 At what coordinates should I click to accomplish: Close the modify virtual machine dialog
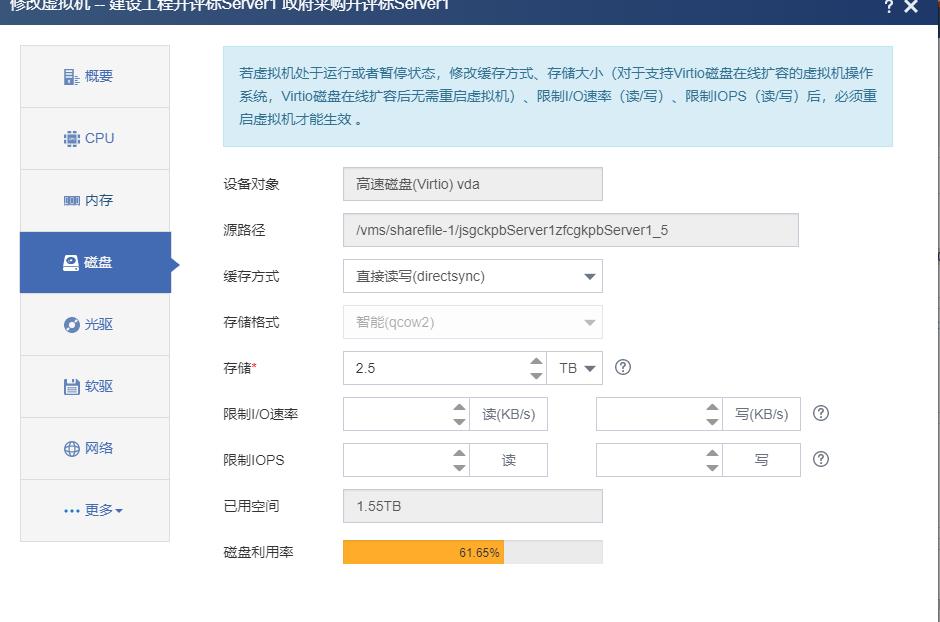tap(911, 7)
